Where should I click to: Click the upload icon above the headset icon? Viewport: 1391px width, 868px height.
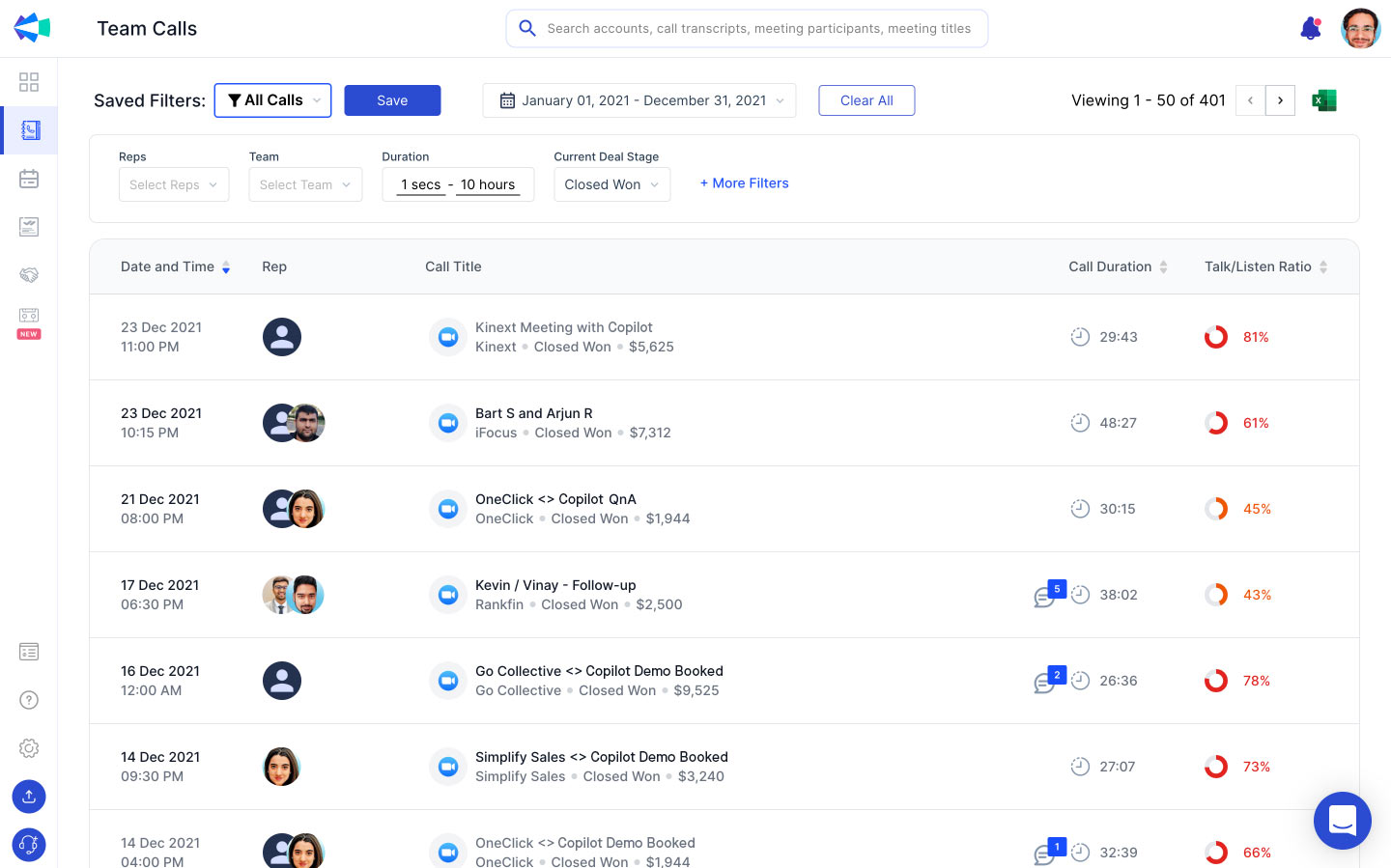click(29, 797)
